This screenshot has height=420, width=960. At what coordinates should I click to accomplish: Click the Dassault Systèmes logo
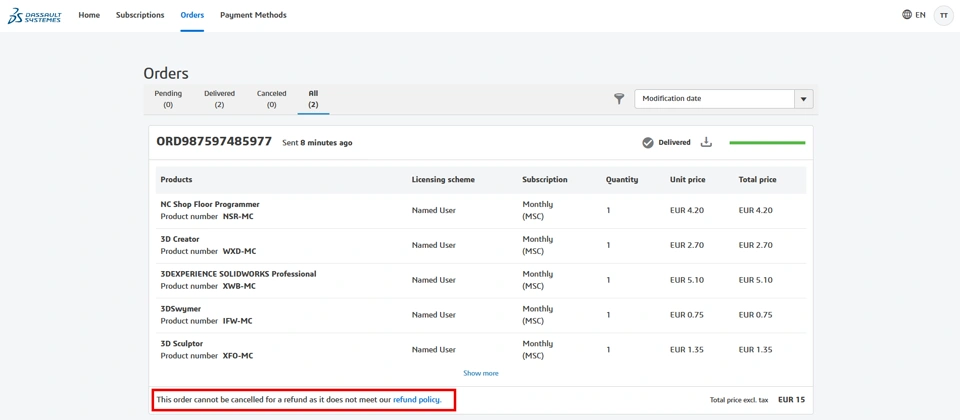pos(34,15)
